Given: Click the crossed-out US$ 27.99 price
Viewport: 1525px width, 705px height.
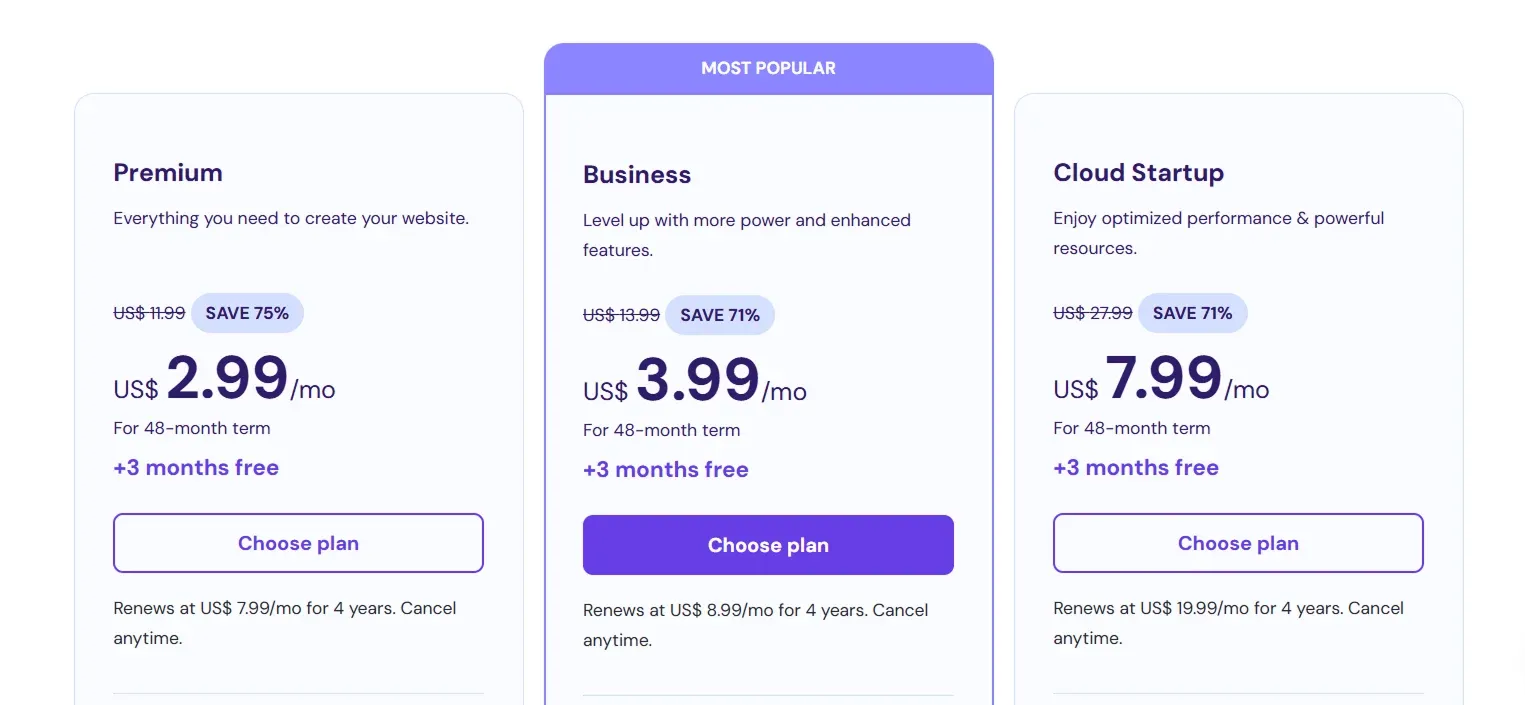Looking at the screenshot, I should pos(1093,313).
